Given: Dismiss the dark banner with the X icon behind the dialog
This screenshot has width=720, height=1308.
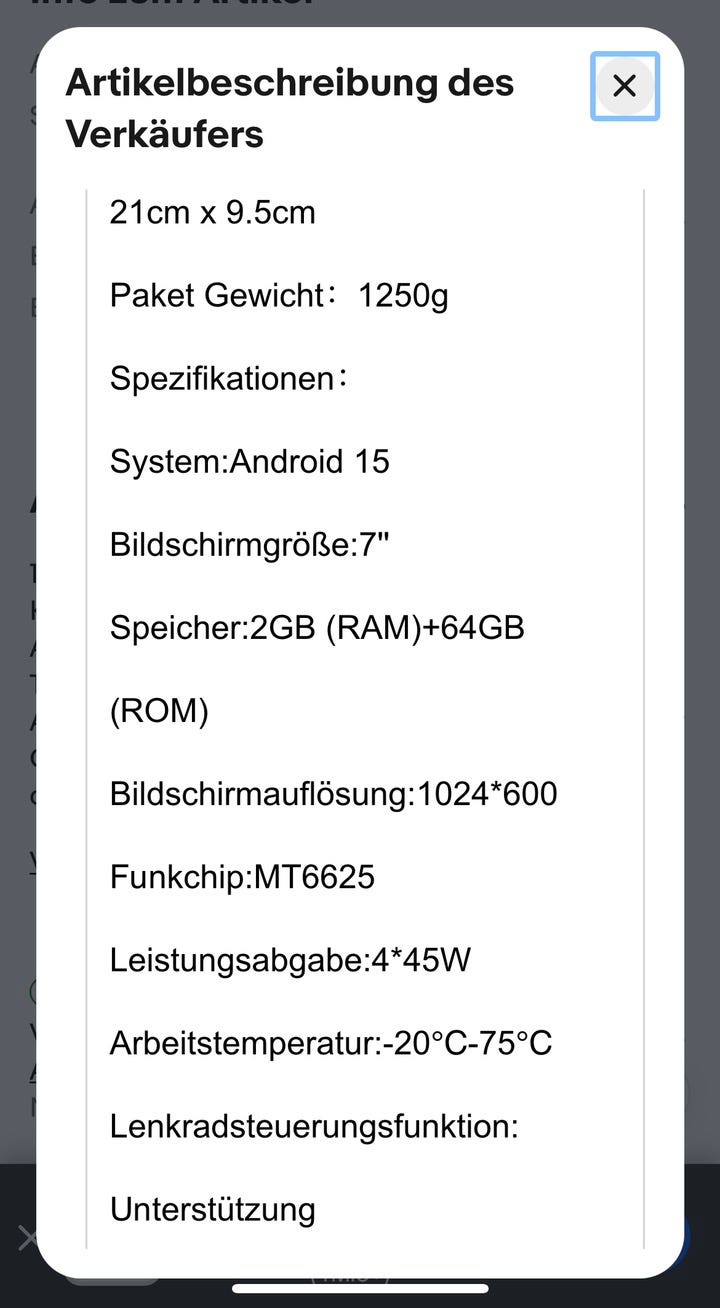Looking at the screenshot, I should [27, 1240].
